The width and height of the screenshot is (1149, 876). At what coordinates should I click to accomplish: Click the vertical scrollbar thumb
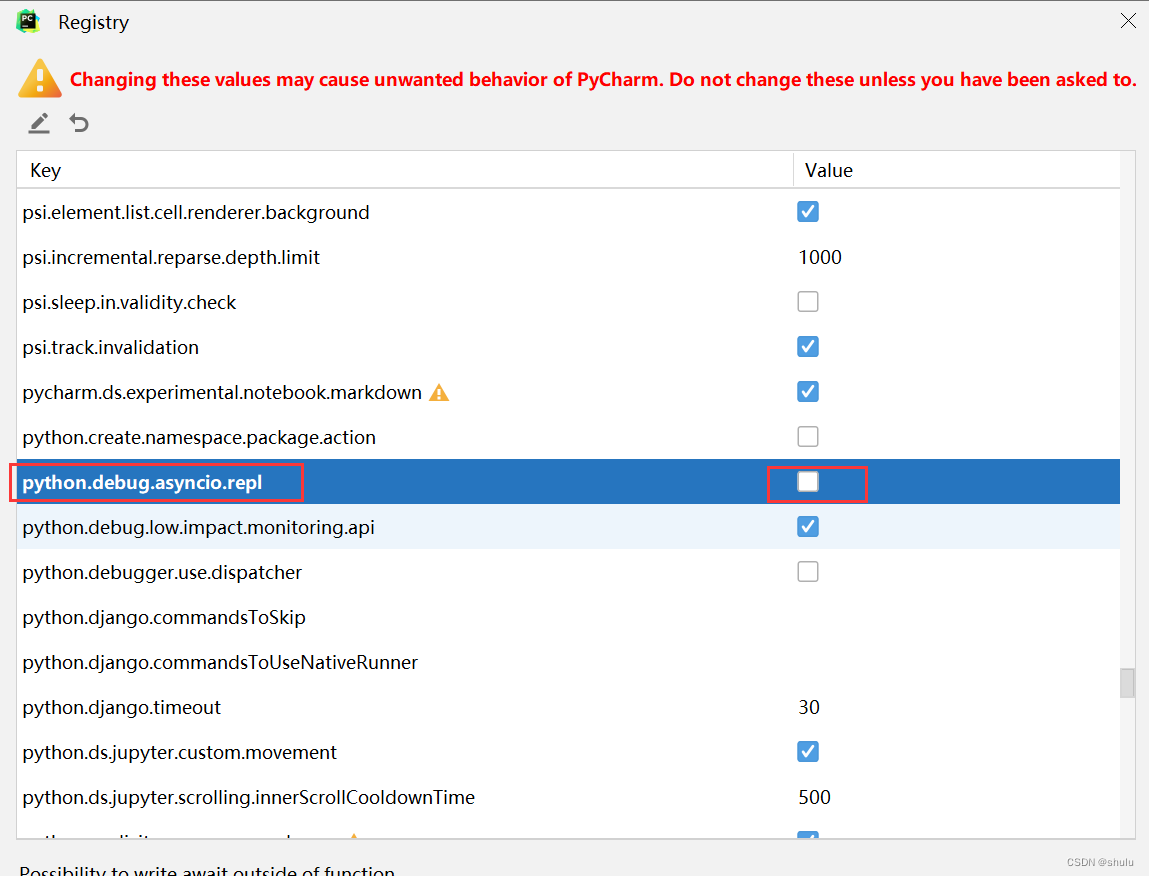coord(1127,682)
